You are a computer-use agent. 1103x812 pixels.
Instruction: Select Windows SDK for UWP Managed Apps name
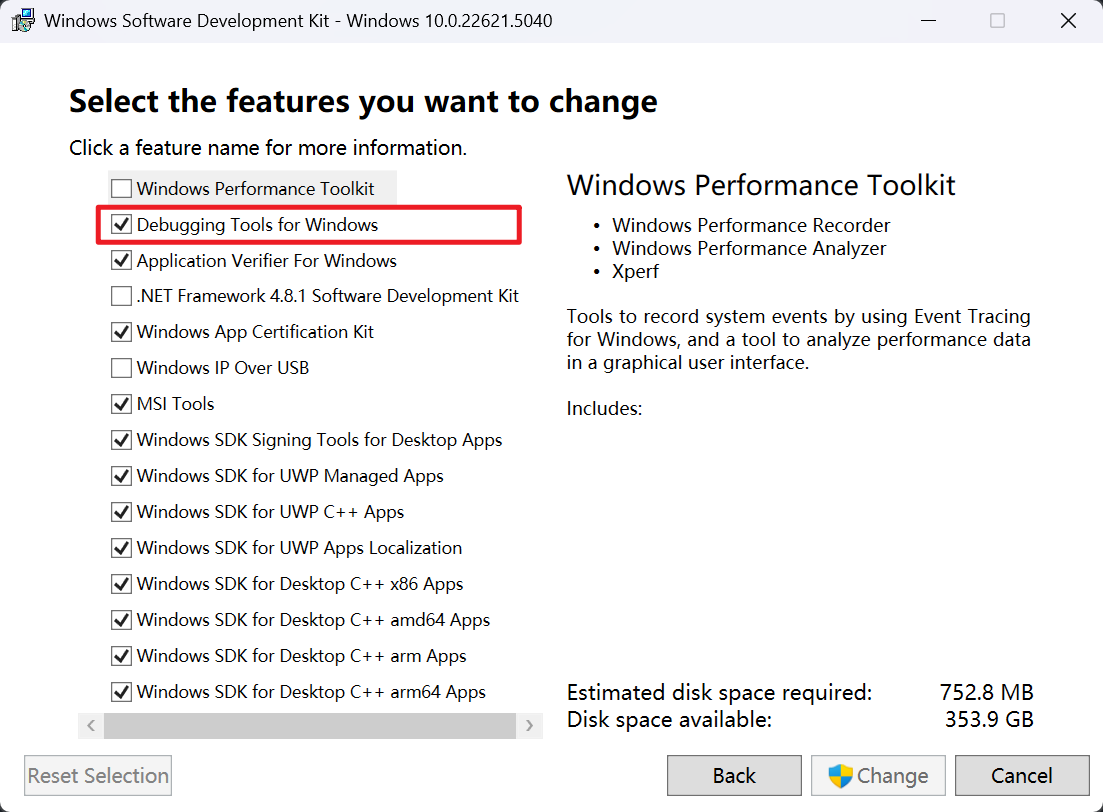pyautogui.click(x=290, y=476)
